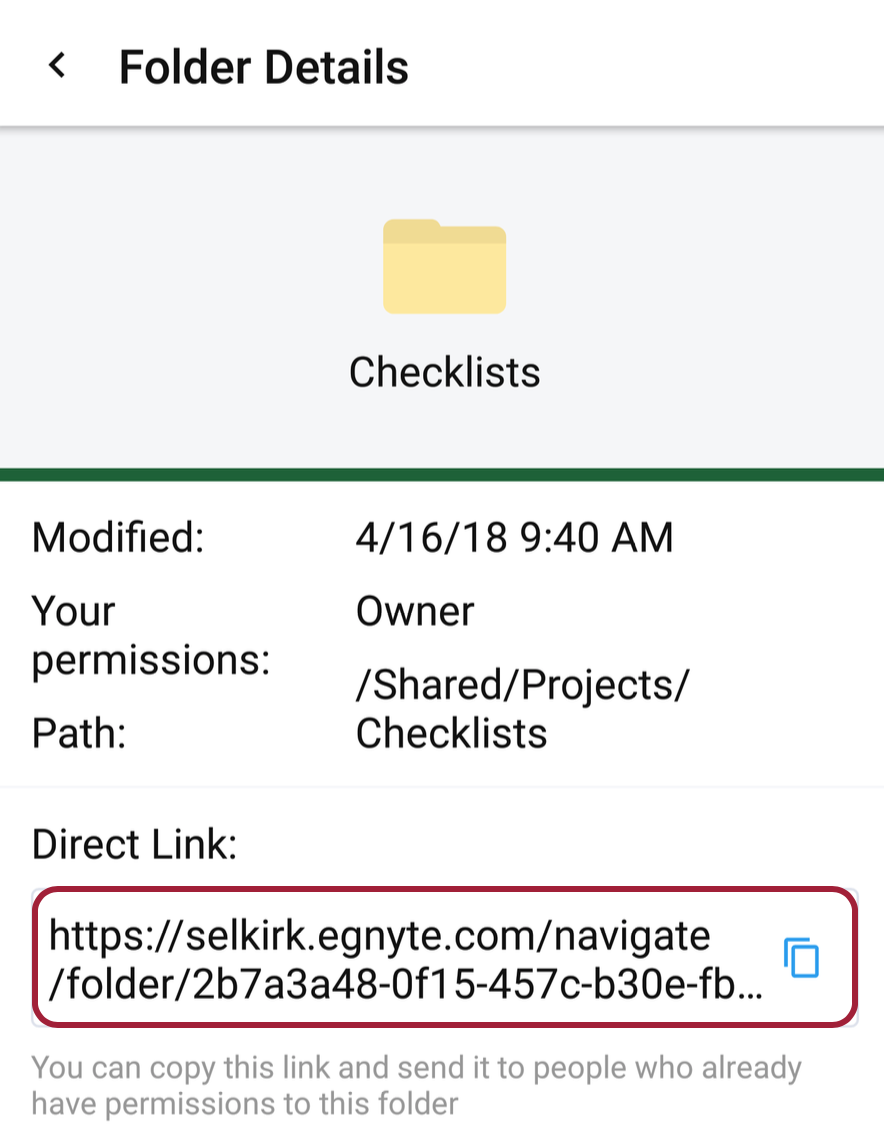Click the Direct Link section heading
Image resolution: width=884 pixels, height=1136 pixels.
[x=133, y=844]
